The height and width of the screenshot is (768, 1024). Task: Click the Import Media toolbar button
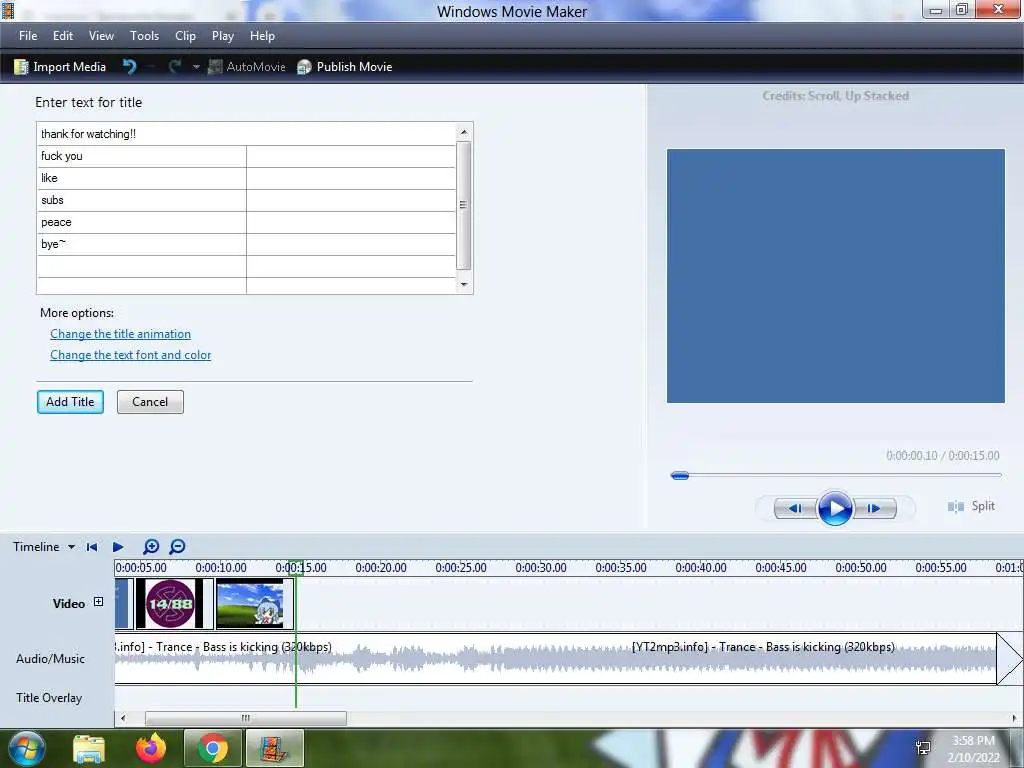(x=60, y=67)
